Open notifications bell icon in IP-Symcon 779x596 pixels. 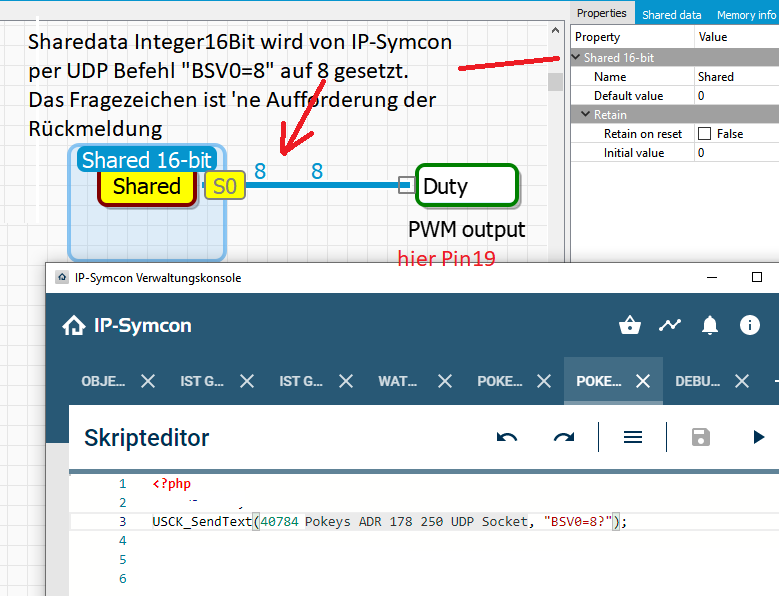(709, 325)
